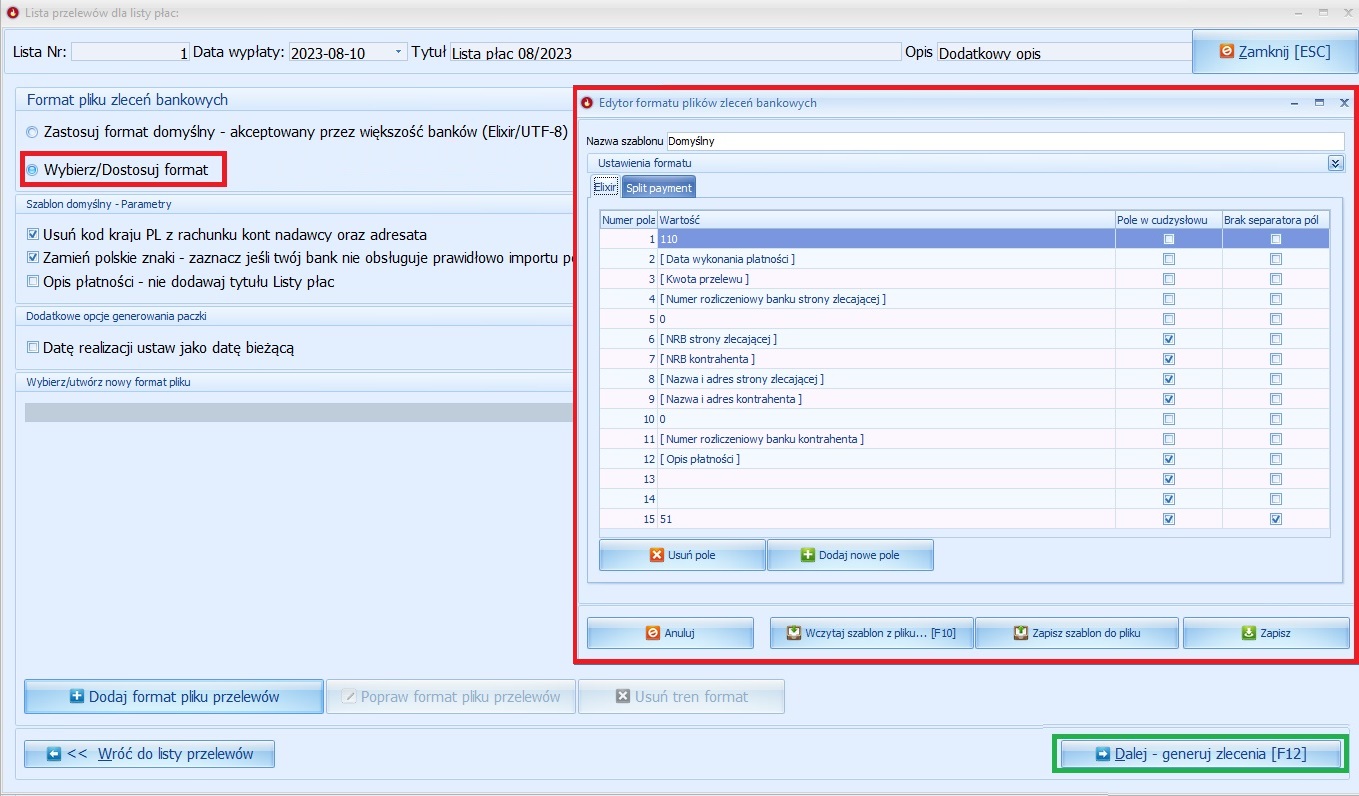
Task: Click the app icon in Lista przelewów title bar
Action: (x=13, y=13)
